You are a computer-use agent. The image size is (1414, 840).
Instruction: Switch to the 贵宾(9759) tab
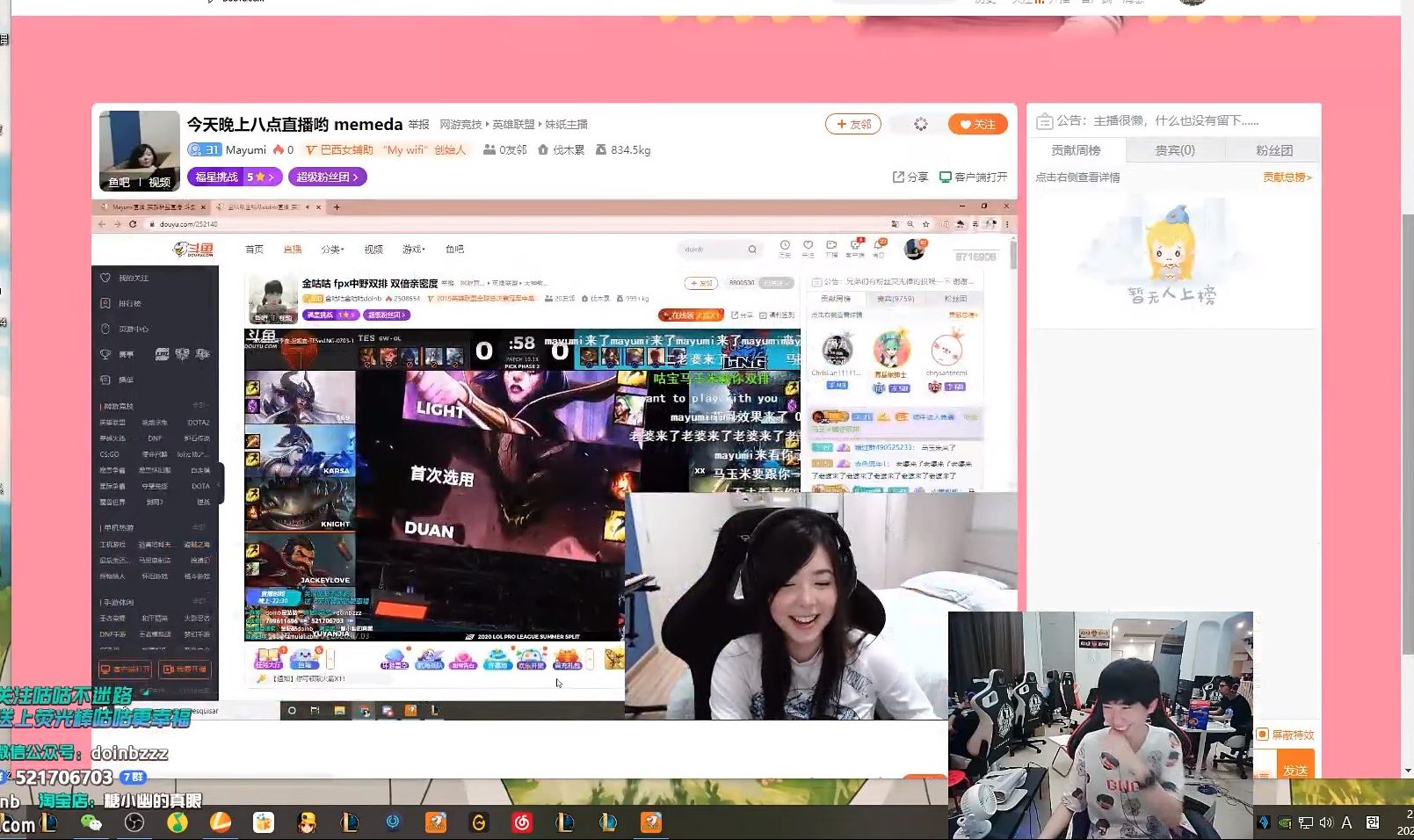click(x=896, y=299)
